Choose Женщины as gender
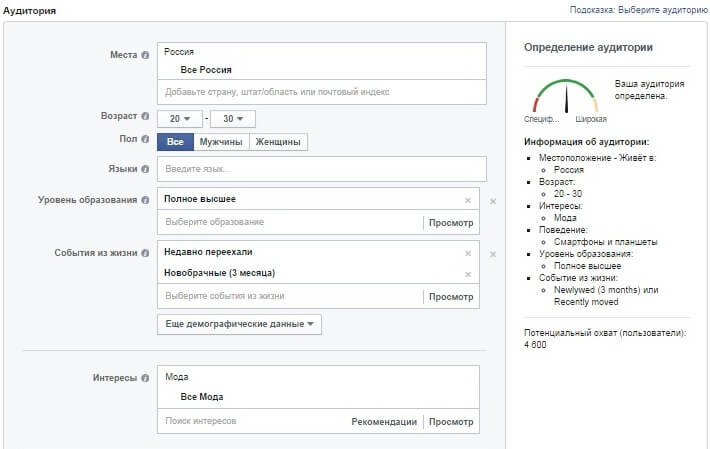 click(278, 142)
